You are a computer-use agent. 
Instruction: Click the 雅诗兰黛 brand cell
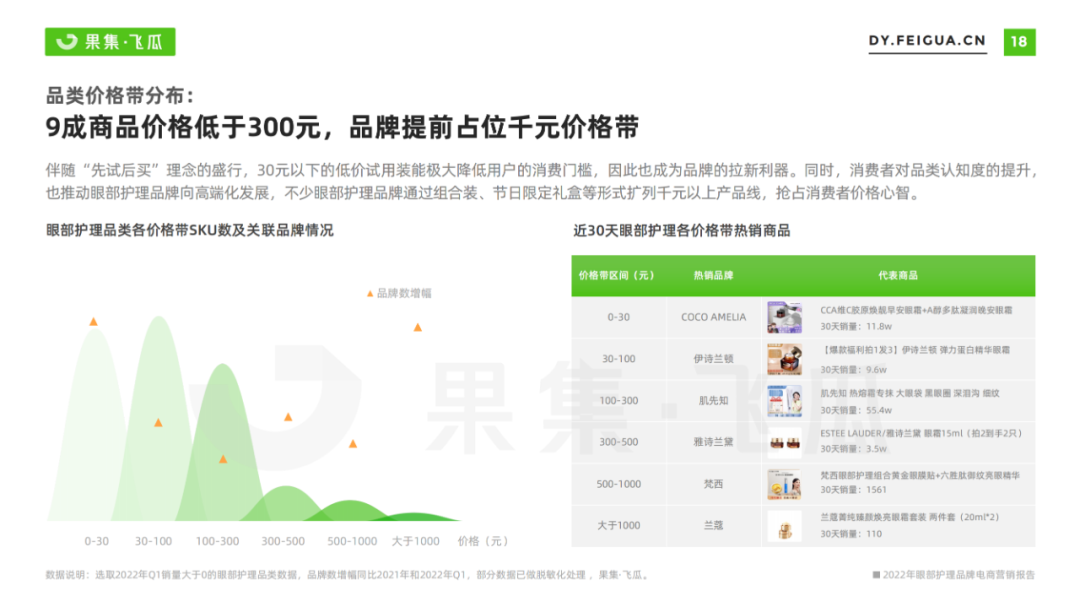[x=714, y=442]
